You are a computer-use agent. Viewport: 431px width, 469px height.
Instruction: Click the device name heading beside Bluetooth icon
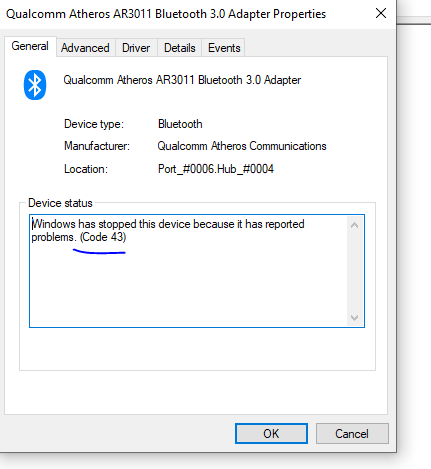pyautogui.click(x=182, y=80)
